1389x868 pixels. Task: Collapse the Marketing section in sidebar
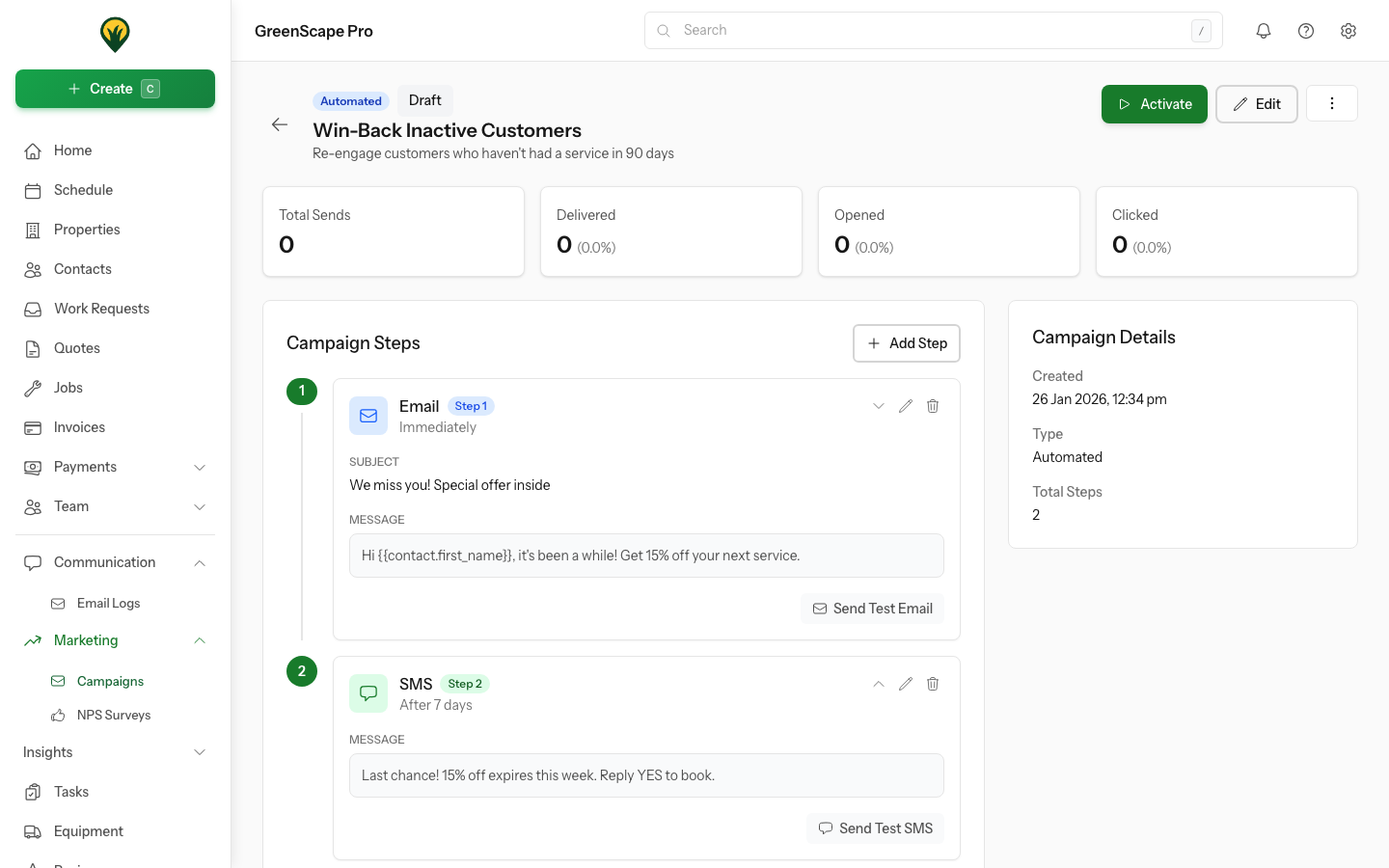(200, 640)
